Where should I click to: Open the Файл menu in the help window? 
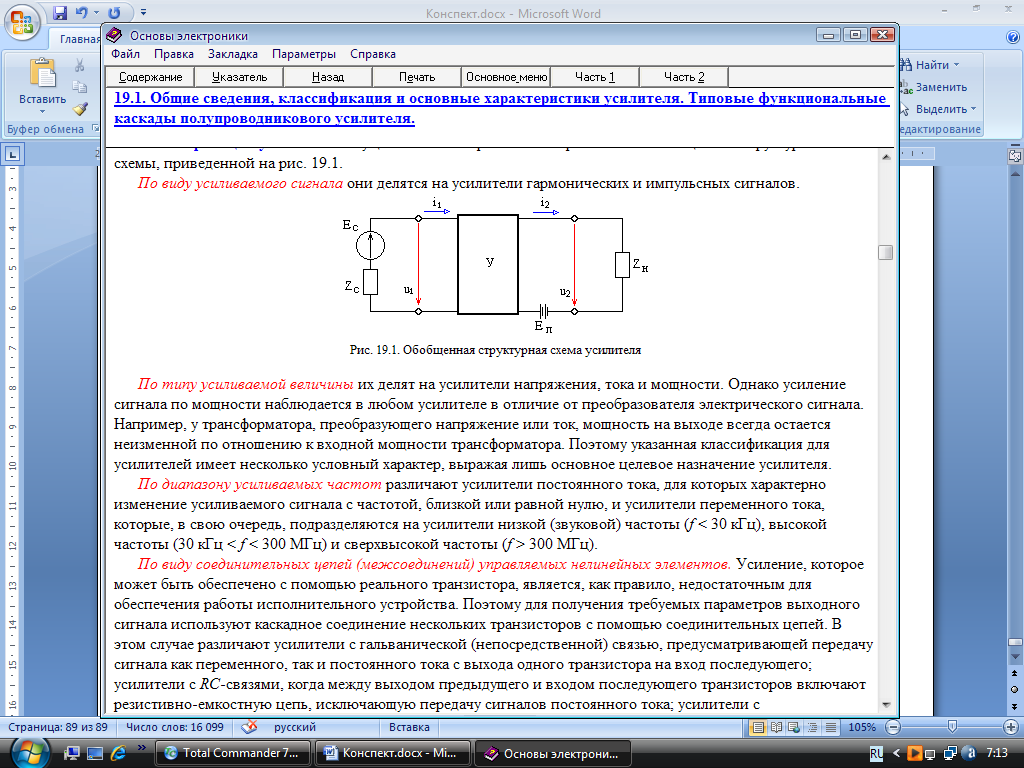[x=125, y=54]
